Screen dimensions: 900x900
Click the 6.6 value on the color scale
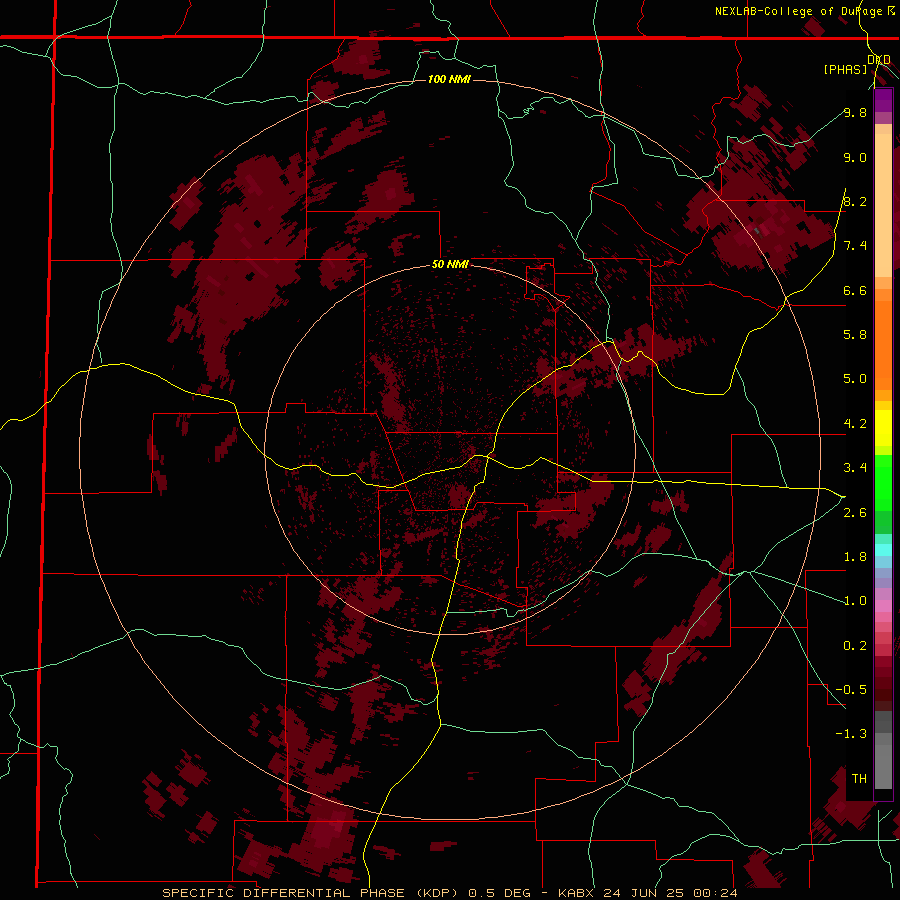pos(855,290)
